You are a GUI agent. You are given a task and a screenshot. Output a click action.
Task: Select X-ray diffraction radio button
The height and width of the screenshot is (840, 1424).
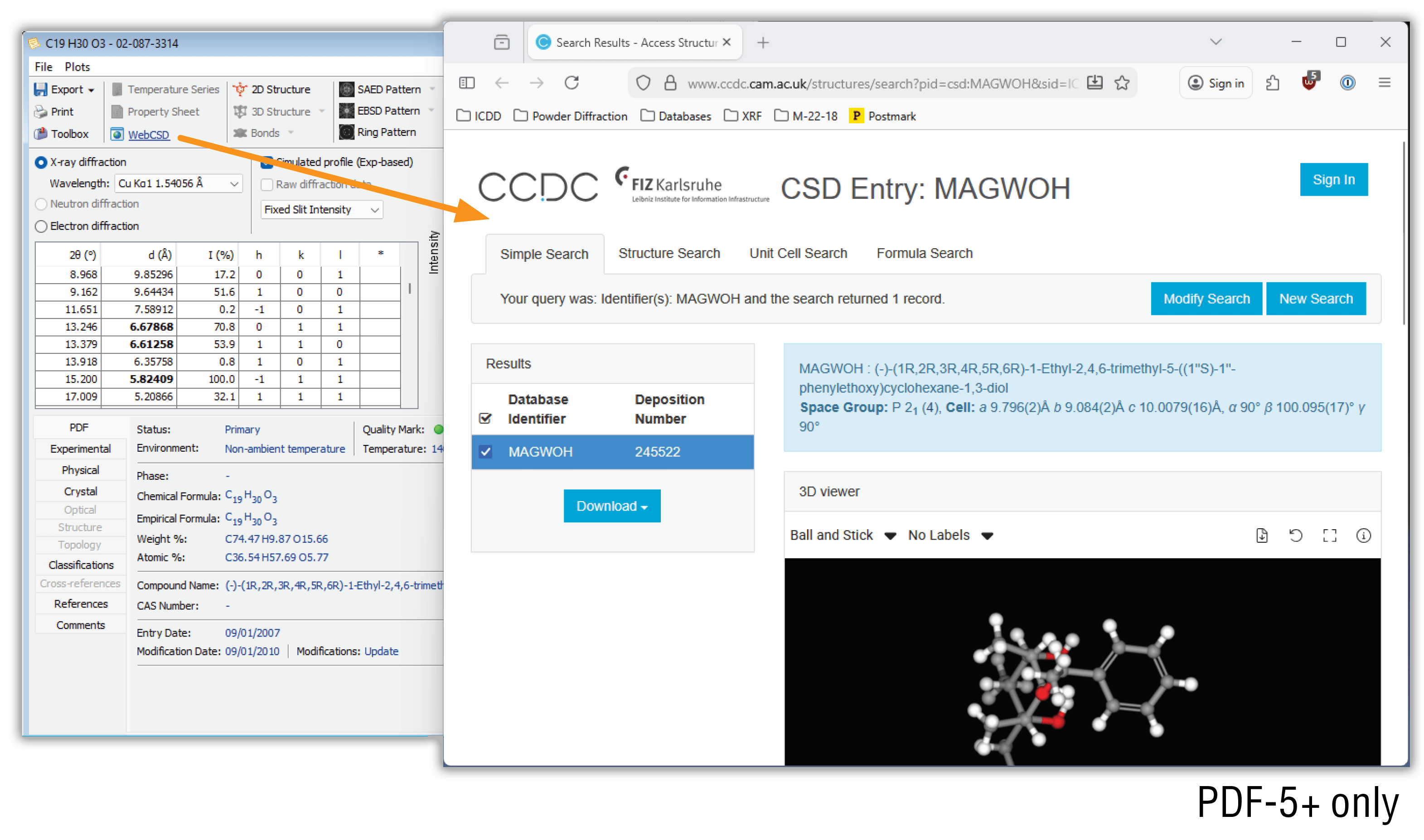coord(41,163)
